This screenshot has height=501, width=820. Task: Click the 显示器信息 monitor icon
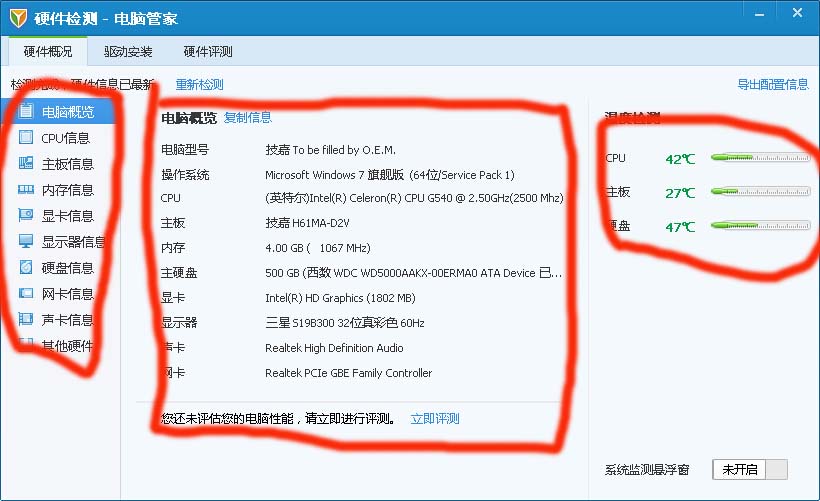[27, 242]
